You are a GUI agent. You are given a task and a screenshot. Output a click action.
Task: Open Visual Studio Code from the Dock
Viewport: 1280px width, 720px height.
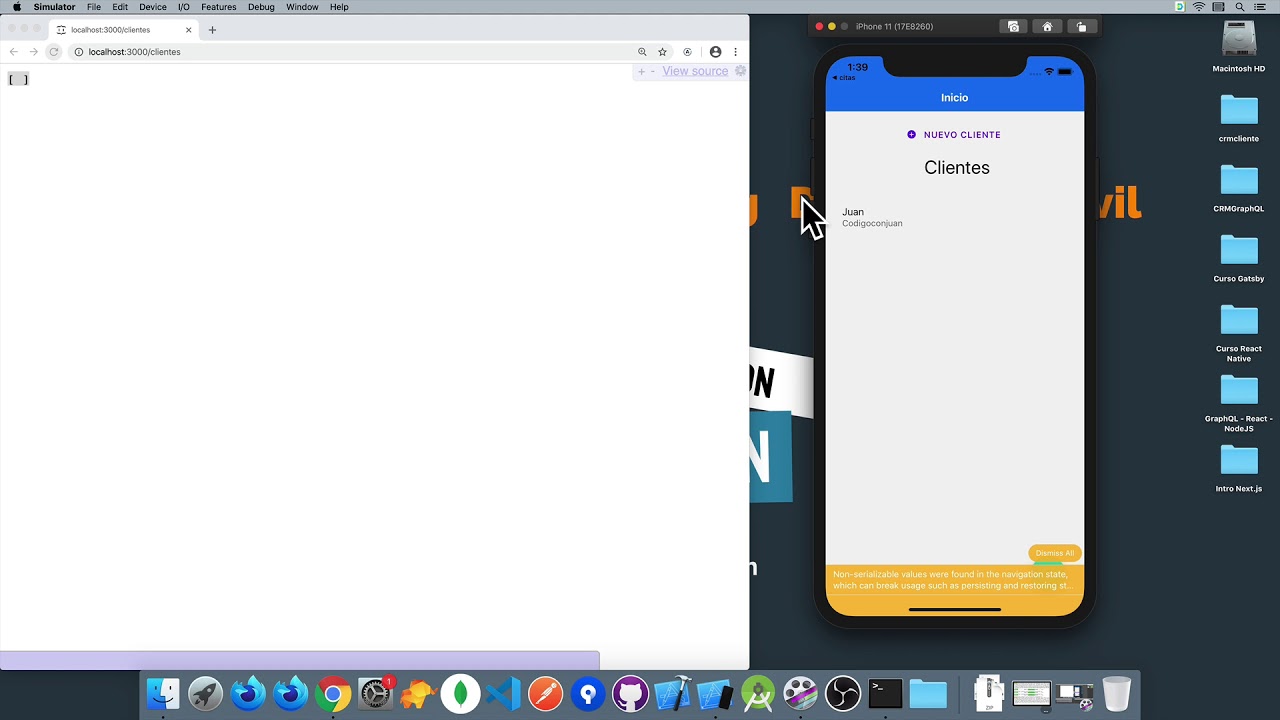(503, 693)
